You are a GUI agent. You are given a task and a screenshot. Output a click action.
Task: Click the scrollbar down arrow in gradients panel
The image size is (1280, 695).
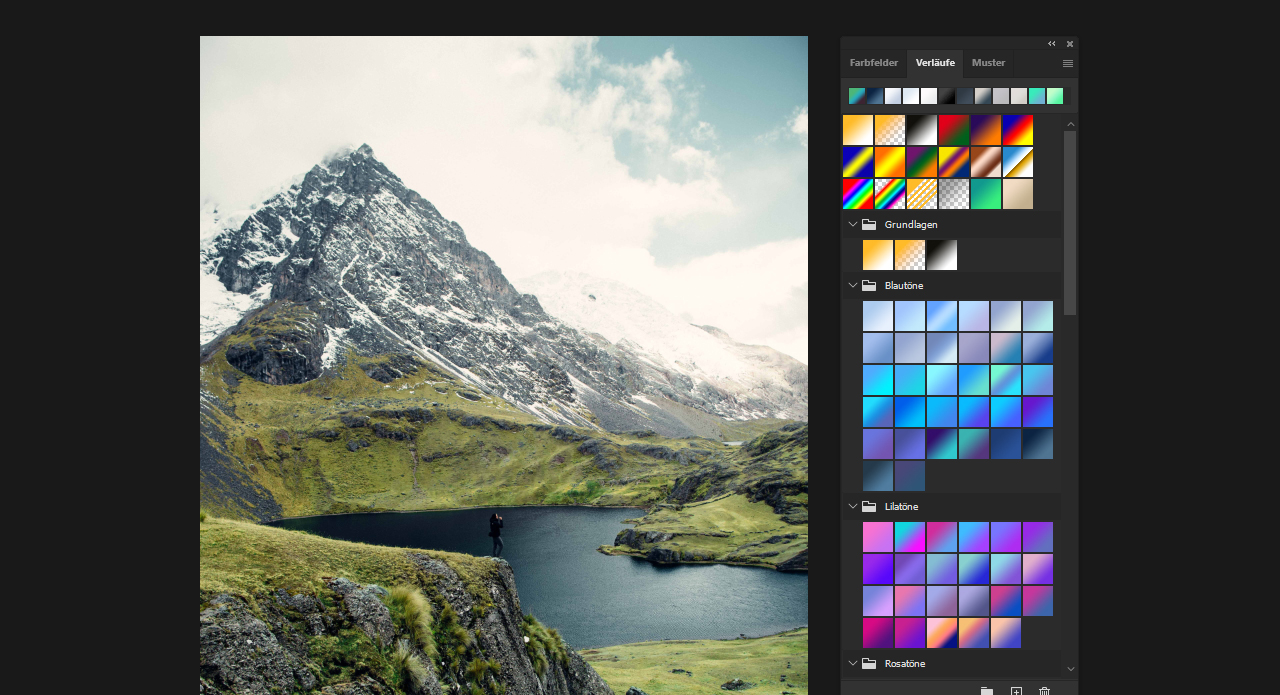[x=1071, y=668]
